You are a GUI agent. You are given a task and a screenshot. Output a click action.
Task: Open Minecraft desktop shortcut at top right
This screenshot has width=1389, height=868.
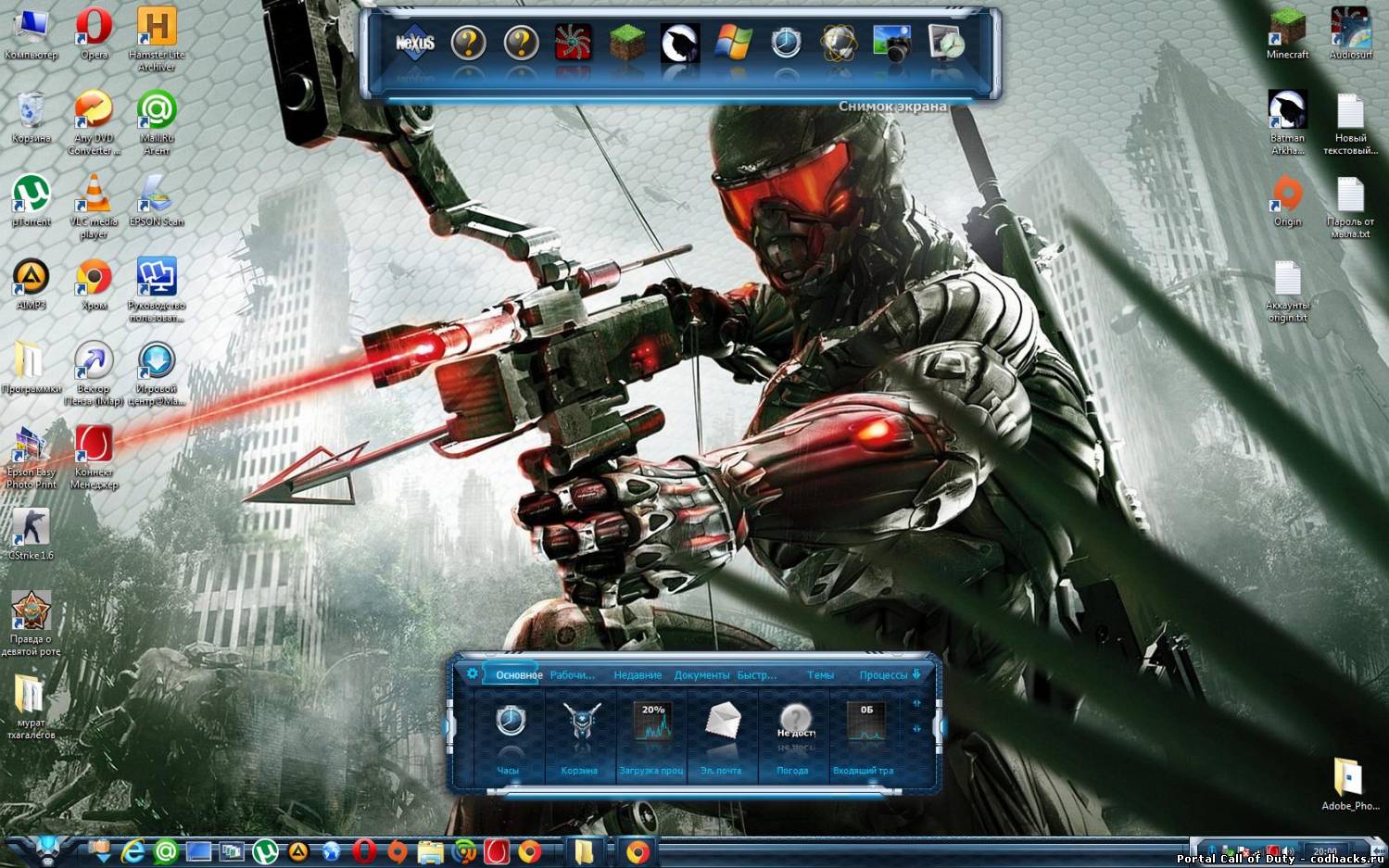point(1287,34)
